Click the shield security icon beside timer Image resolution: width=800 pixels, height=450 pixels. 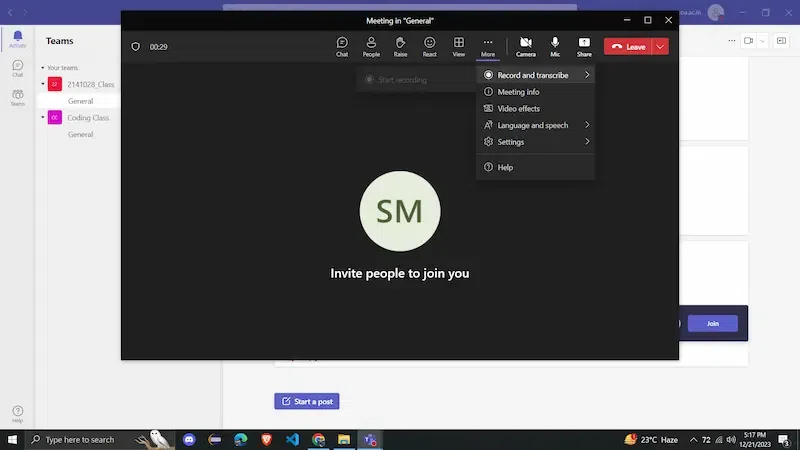pyautogui.click(x=135, y=46)
